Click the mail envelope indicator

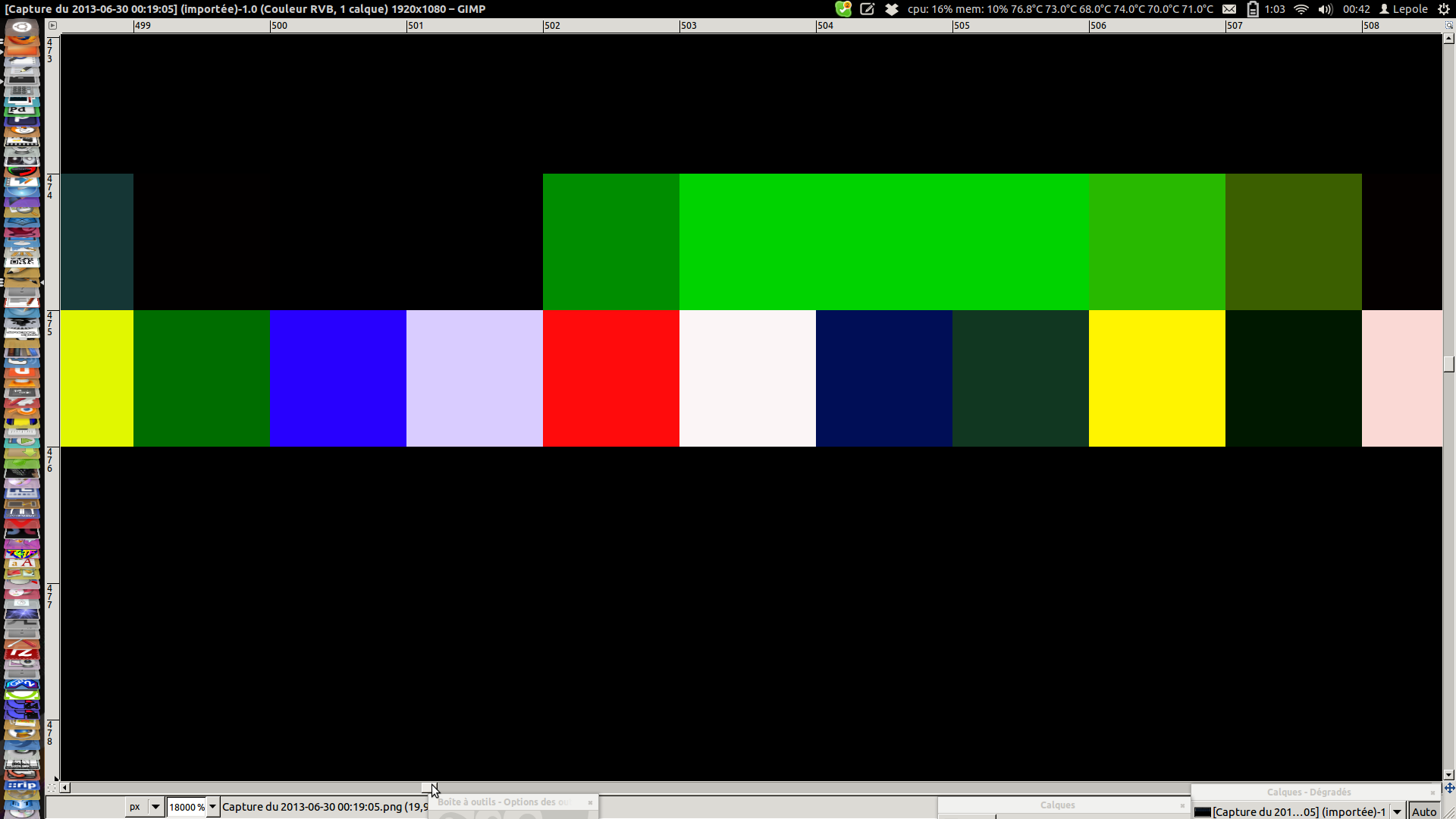[1229, 9]
